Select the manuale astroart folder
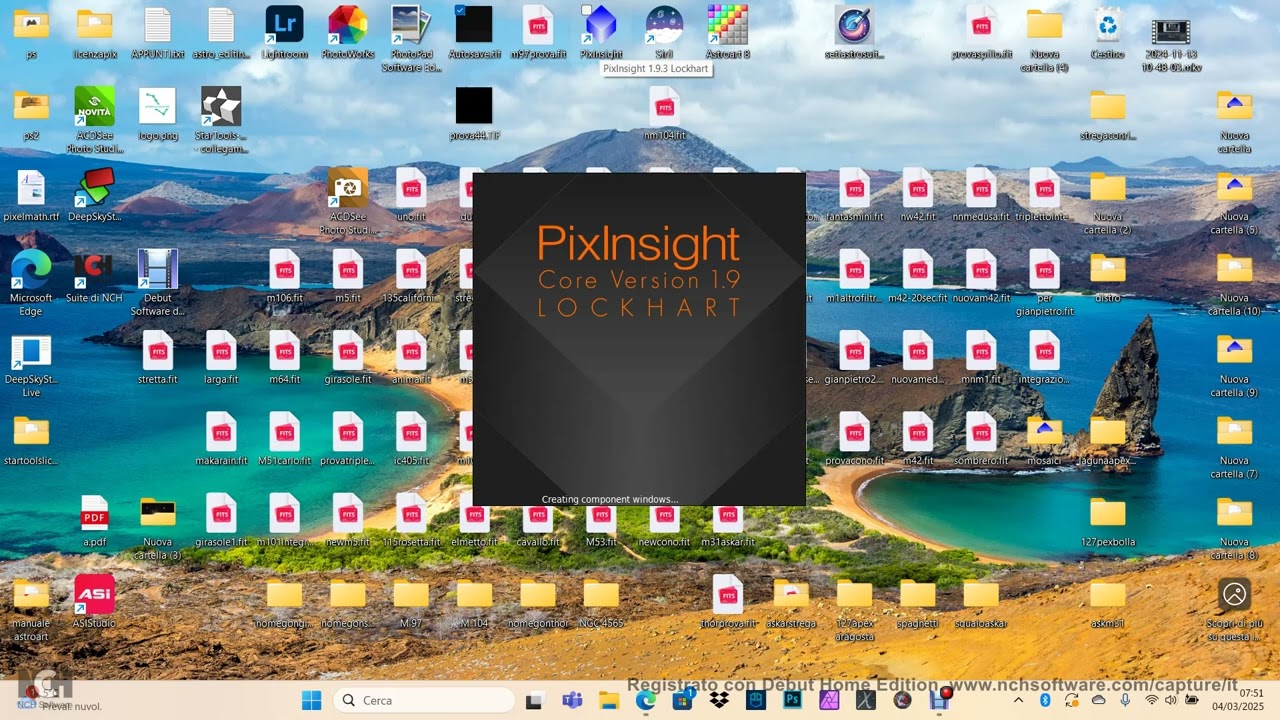 tap(31, 594)
